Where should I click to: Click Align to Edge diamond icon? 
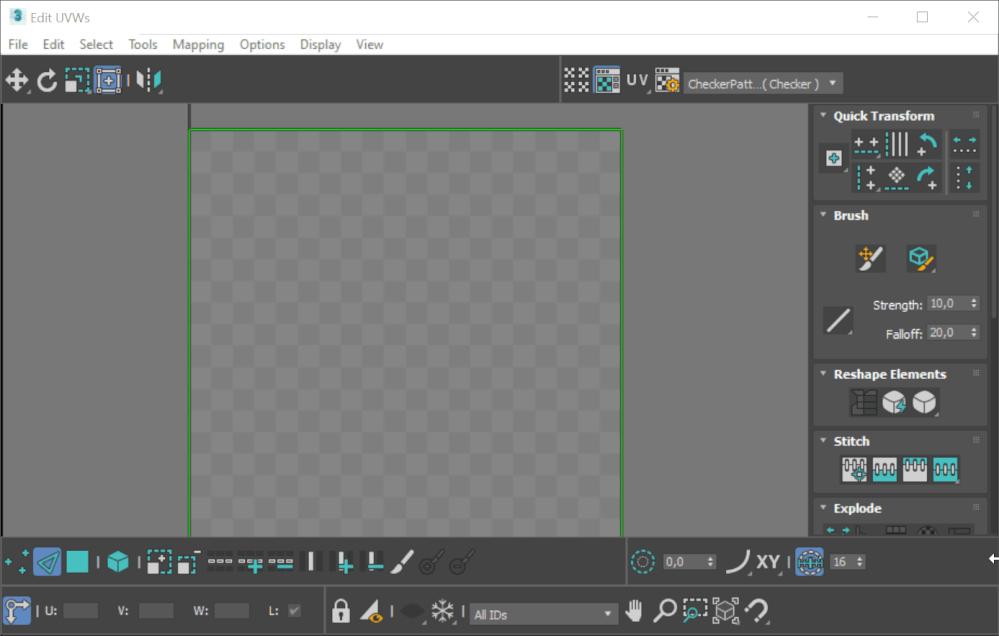[x=896, y=177]
